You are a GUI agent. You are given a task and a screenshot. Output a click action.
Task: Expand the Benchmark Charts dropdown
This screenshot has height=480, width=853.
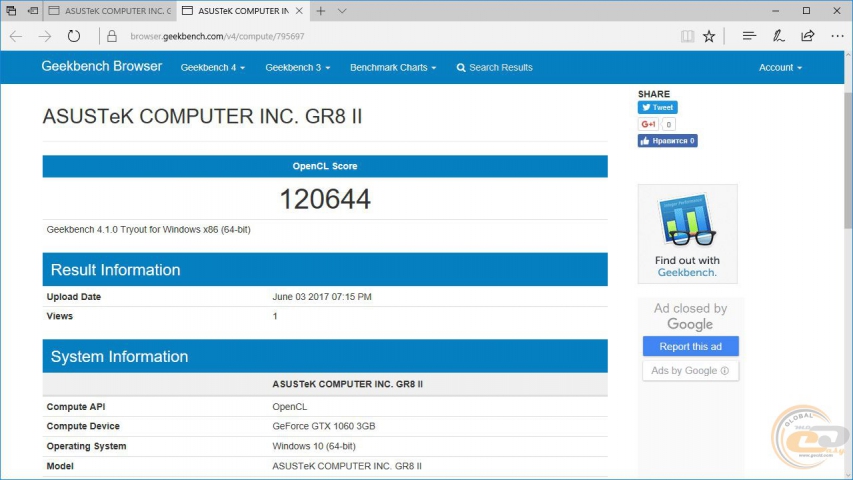point(393,67)
